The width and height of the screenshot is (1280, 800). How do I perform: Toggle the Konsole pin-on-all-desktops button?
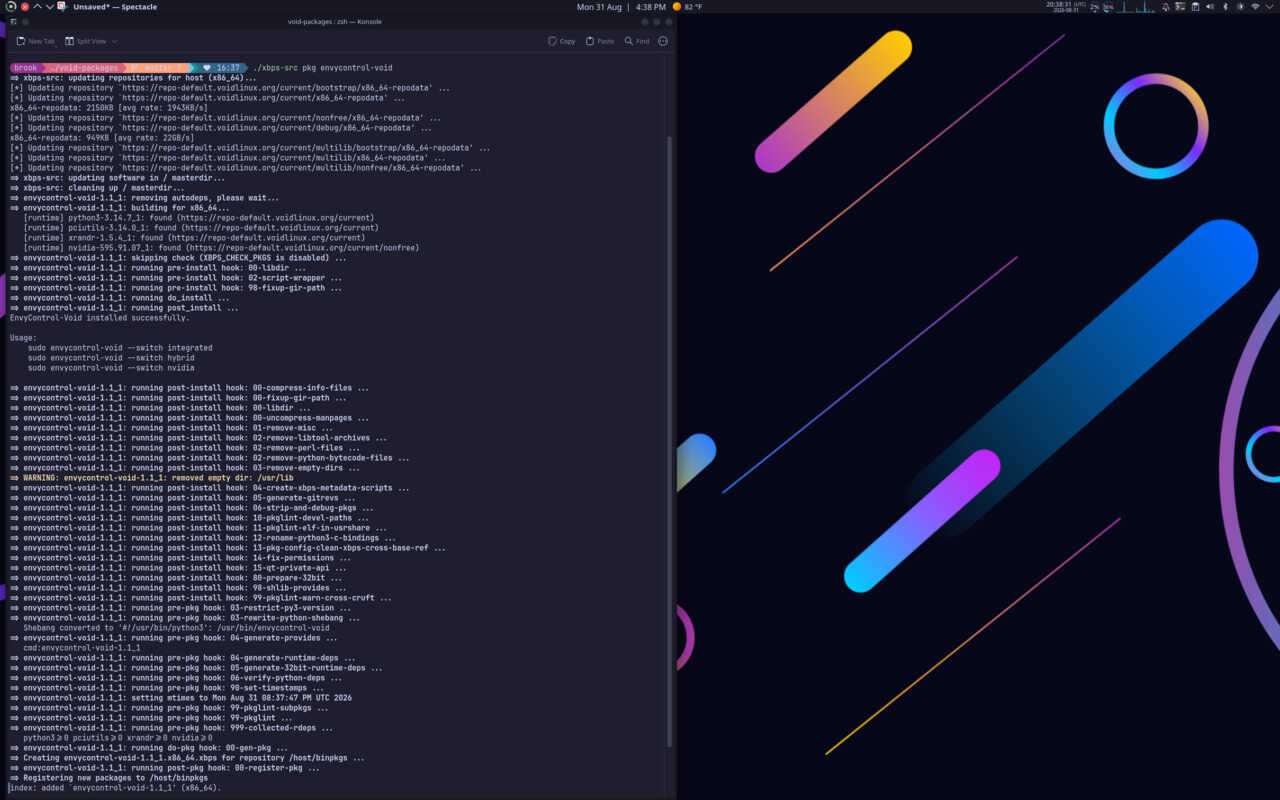click(25, 21)
